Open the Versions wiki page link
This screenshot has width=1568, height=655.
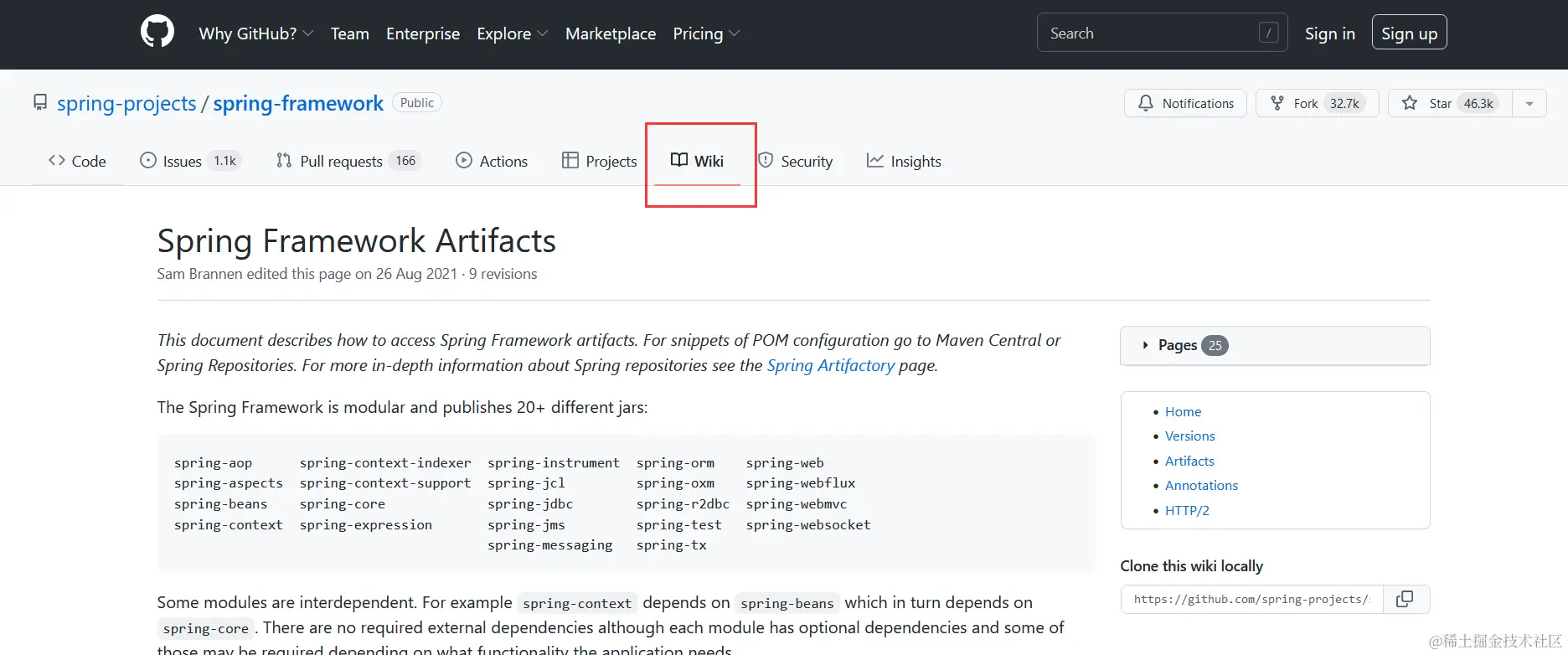point(1189,436)
